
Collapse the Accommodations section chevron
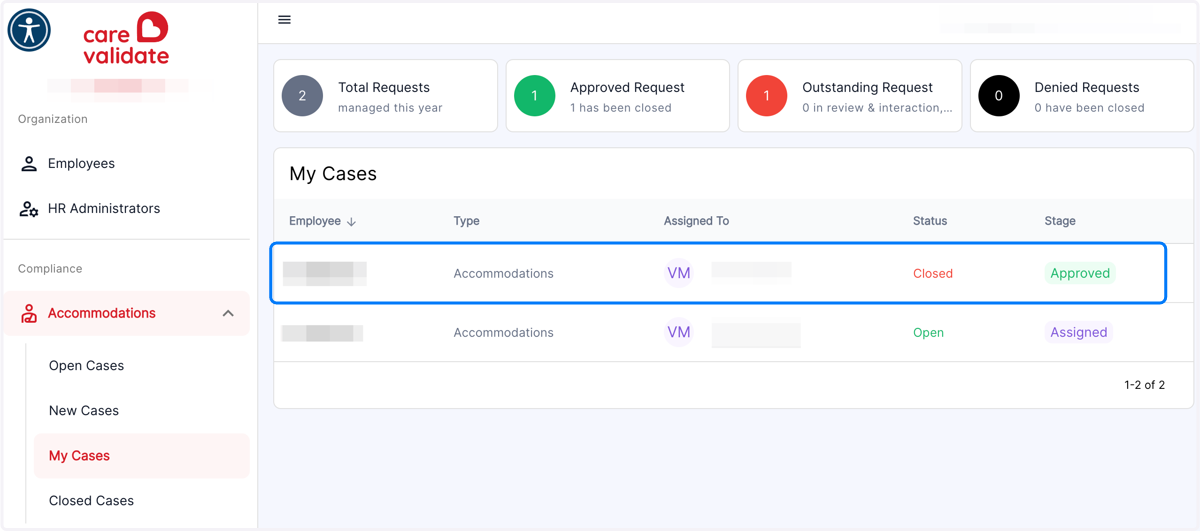tap(228, 314)
